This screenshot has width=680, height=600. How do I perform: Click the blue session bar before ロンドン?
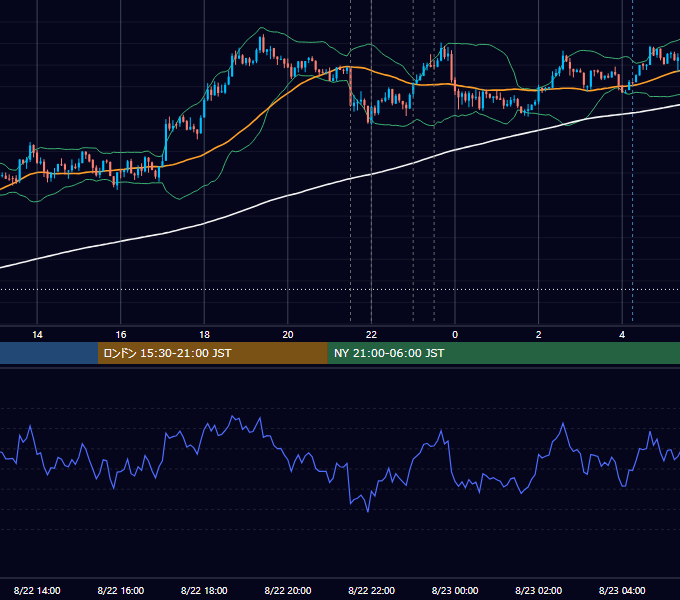49,353
